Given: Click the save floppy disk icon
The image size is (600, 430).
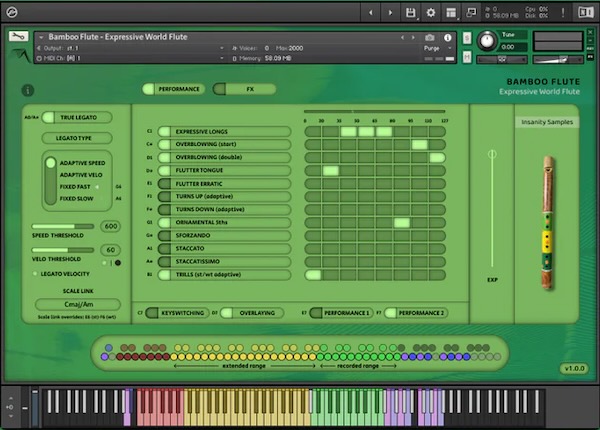Looking at the screenshot, I should [x=411, y=13].
